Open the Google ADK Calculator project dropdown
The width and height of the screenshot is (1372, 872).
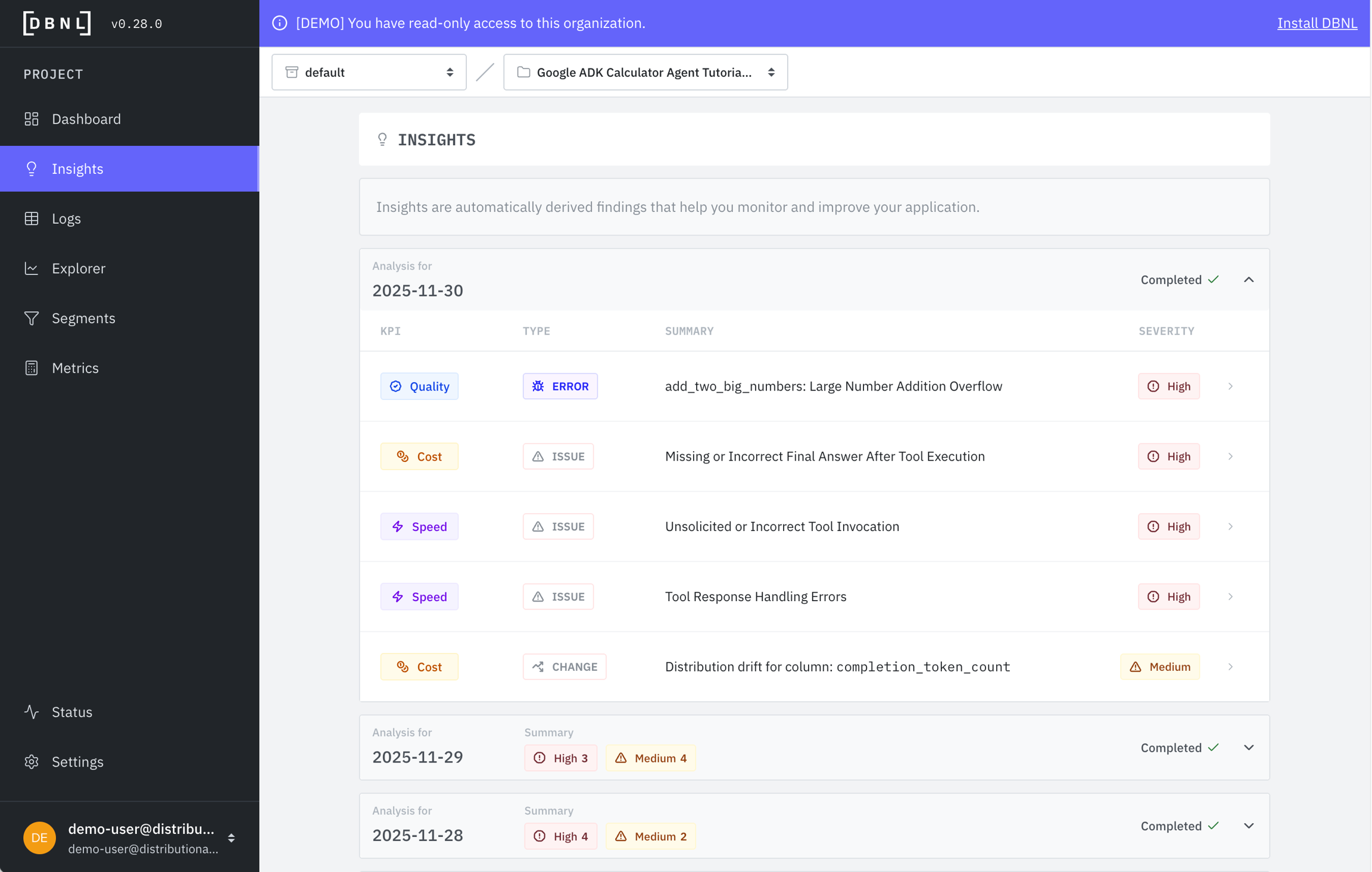[x=645, y=72]
